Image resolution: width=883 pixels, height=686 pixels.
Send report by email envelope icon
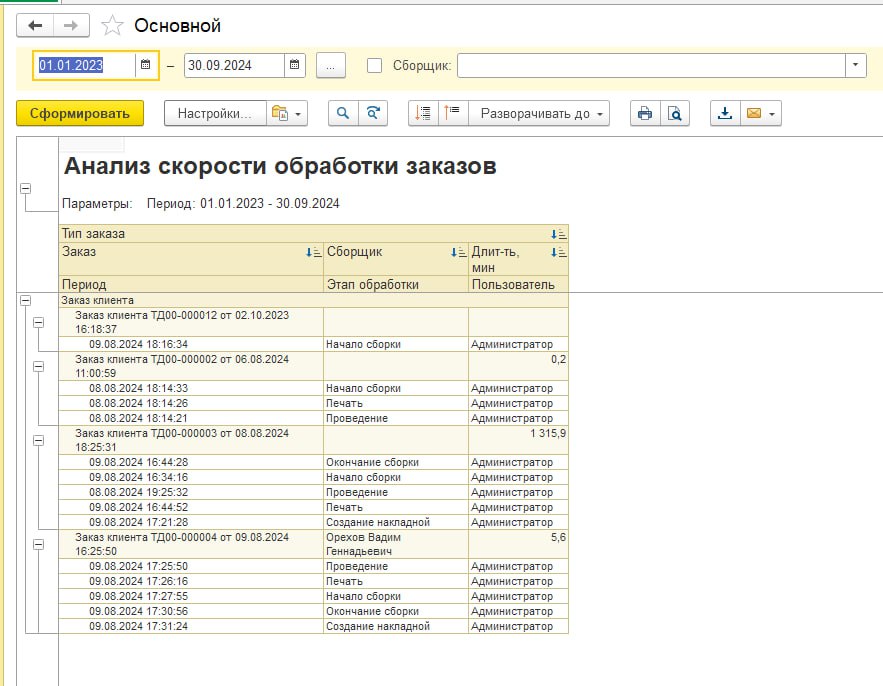(754, 113)
